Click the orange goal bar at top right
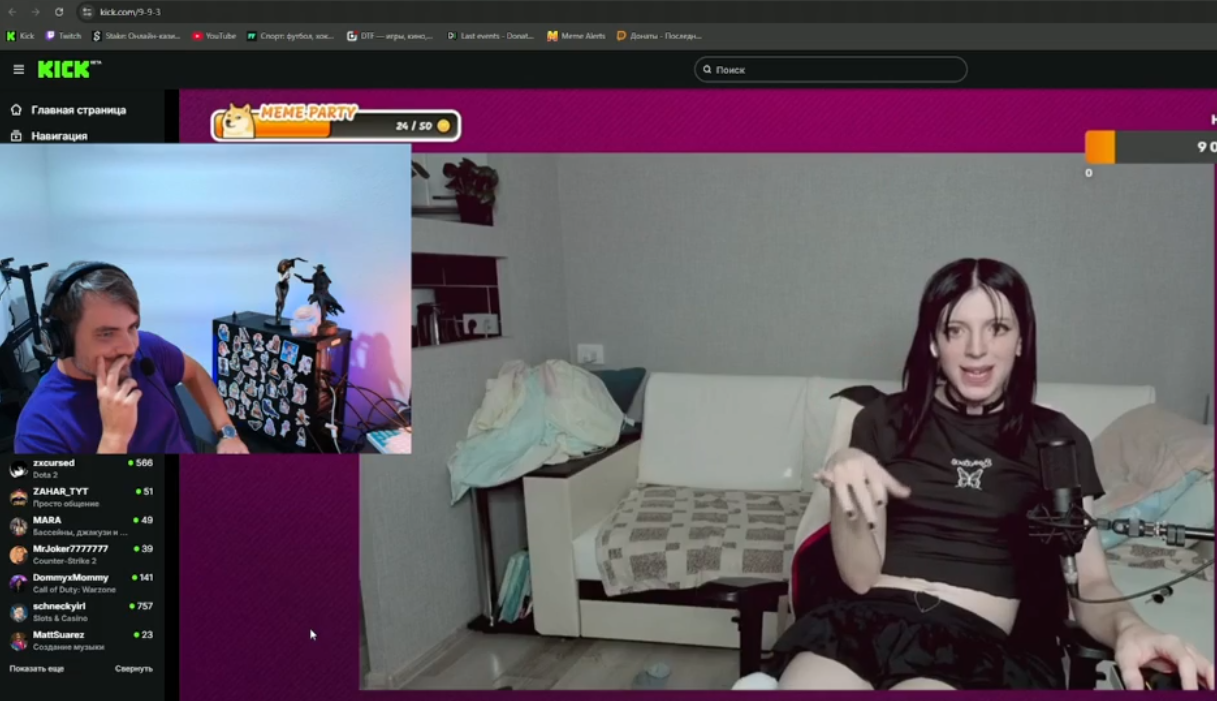The height and width of the screenshot is (701, 1217). (1100, 147)
